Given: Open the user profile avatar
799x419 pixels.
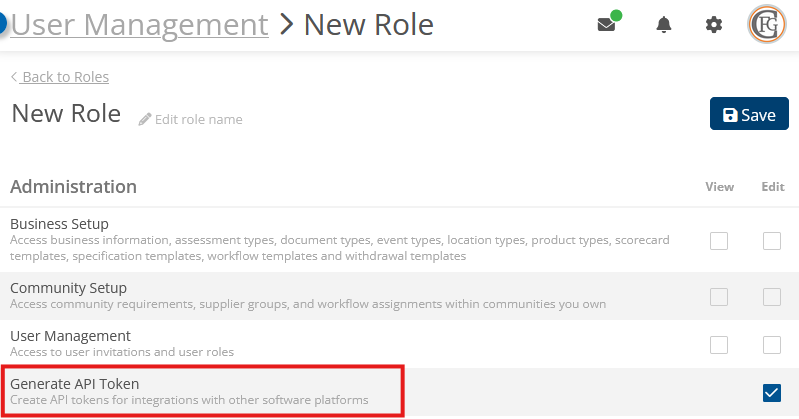Looking at the screenshot, I should coord(767,25).
